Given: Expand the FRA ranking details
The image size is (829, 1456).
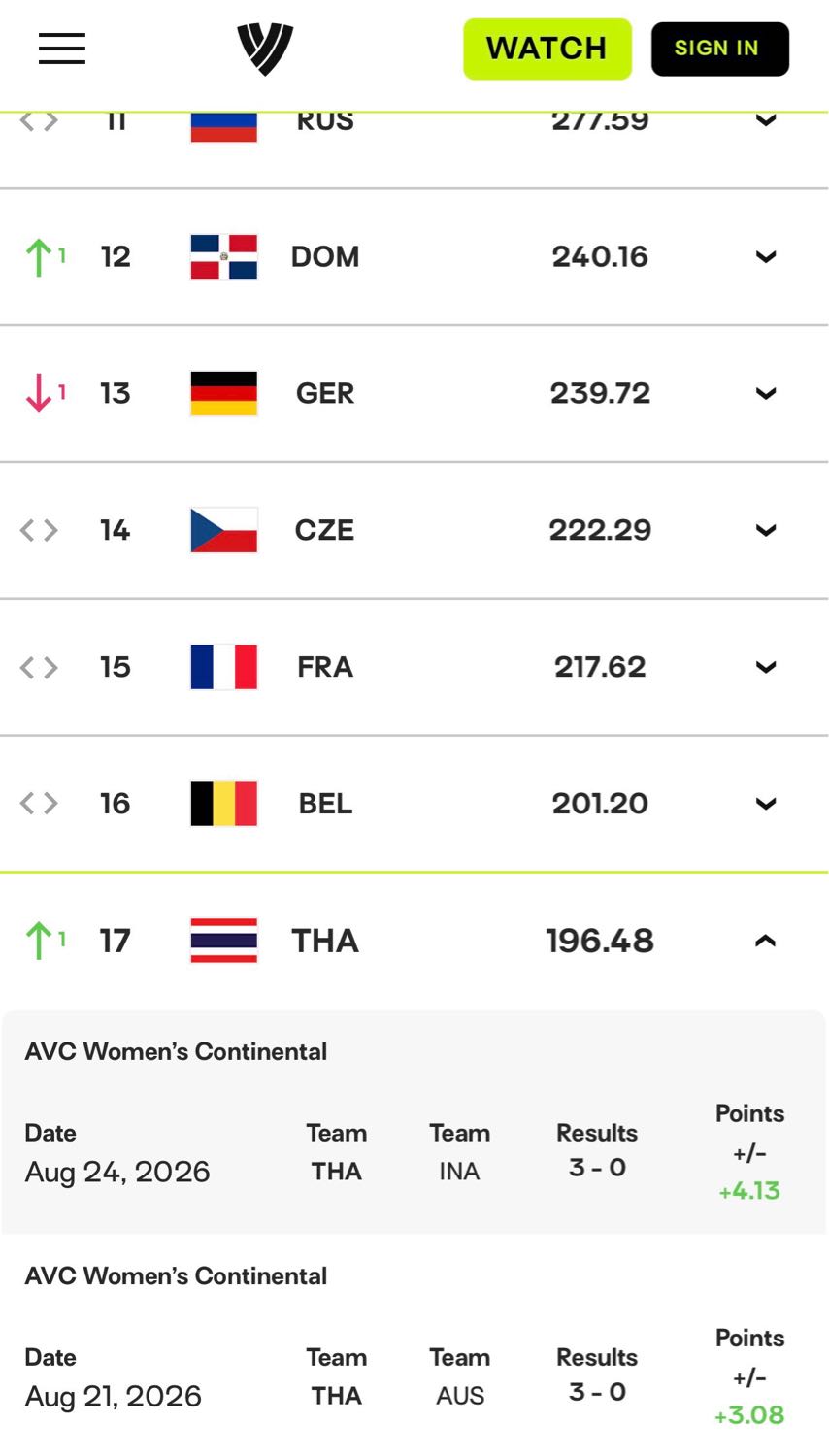Looking at the screenshot, I should coord(766,668).
